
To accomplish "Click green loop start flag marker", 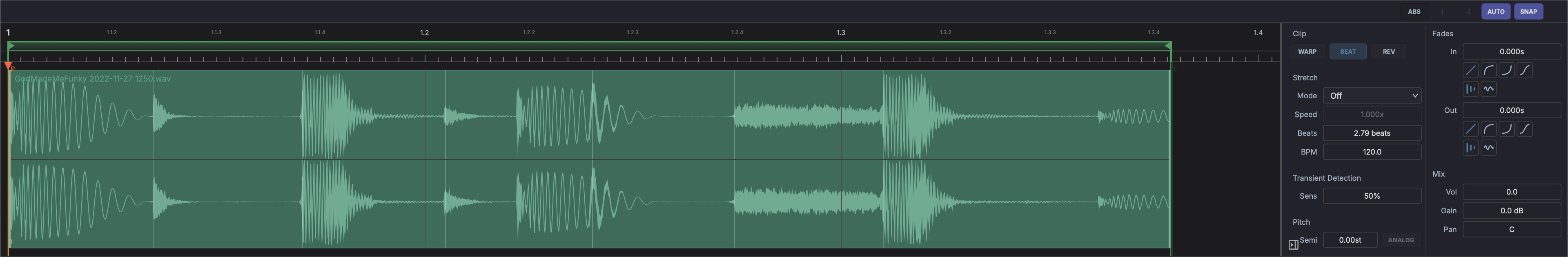I will click(11, 46).
